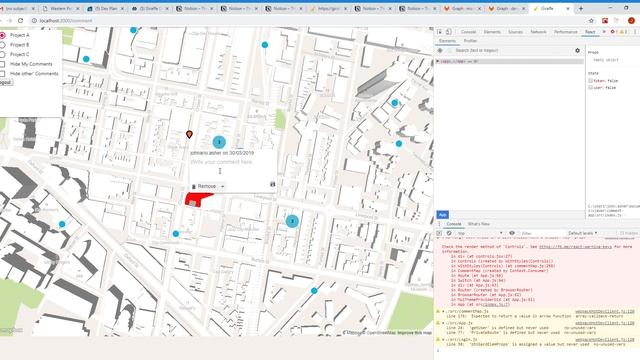This screenshot has height=360, width=640.
Task: Go forward with the browser arrow
Action: tap(9, 20)
